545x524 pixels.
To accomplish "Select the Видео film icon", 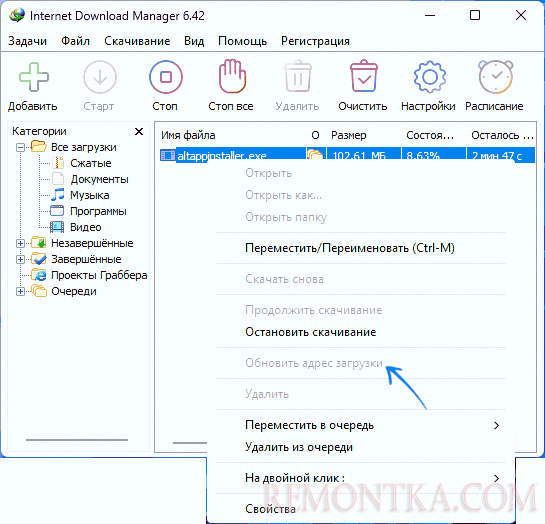I will [x=57, y=227].
